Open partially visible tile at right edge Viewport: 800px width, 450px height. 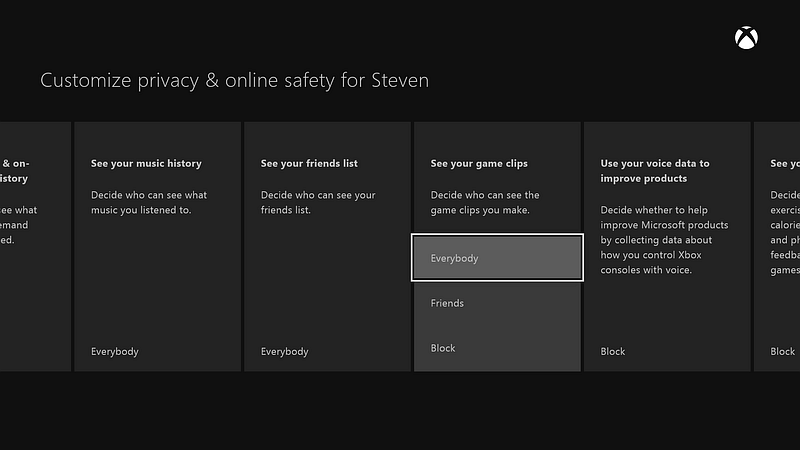(x=777, y=246)
